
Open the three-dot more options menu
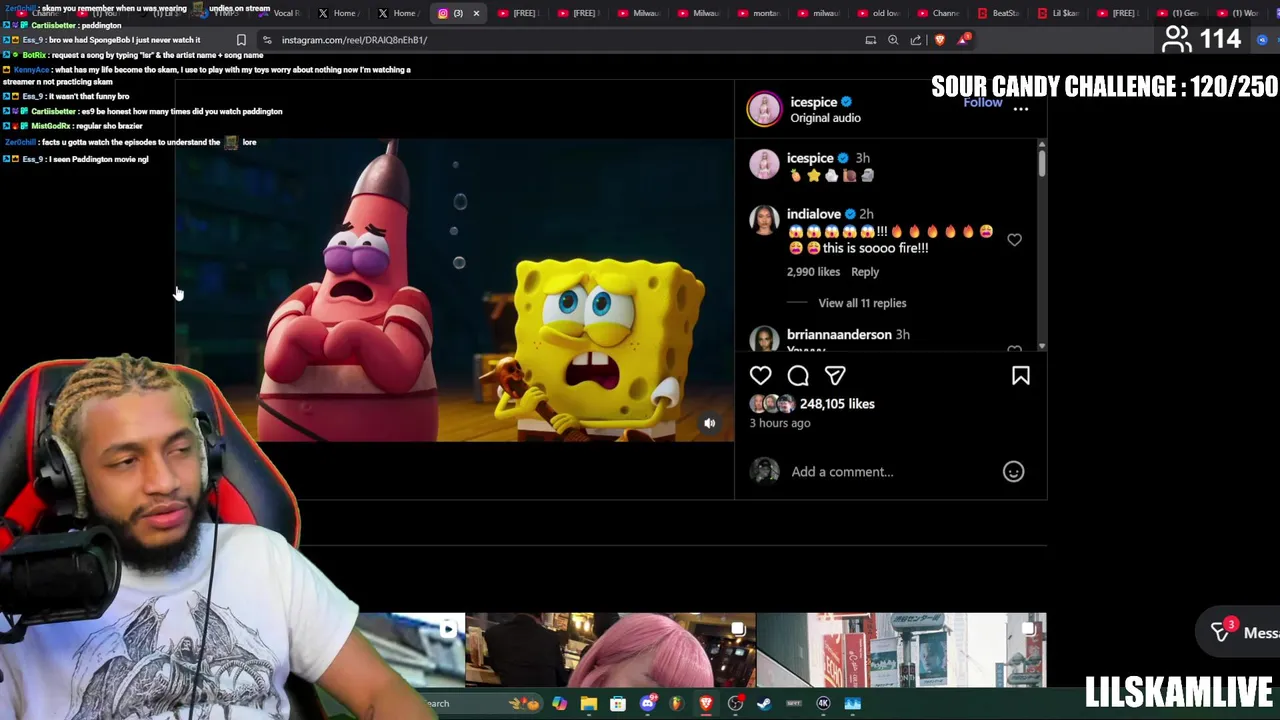pyautogui.click(x=1021, y=109)
